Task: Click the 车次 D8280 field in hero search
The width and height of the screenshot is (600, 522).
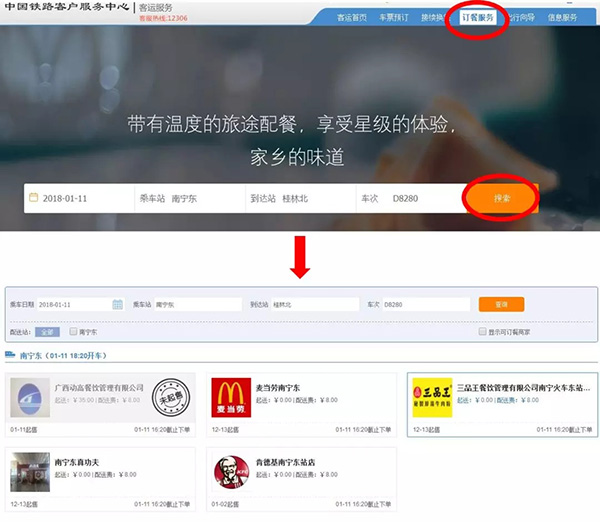Action: point(415,198)
